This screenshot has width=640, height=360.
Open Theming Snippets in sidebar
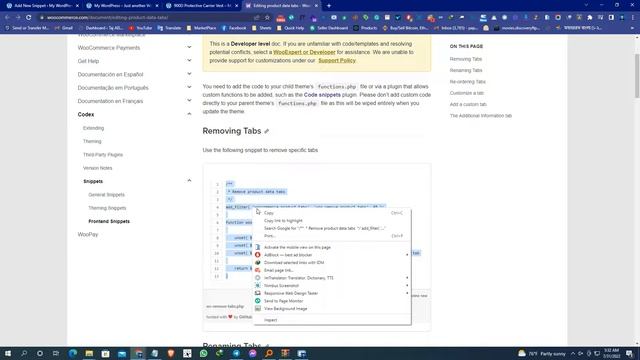[107, 208]
